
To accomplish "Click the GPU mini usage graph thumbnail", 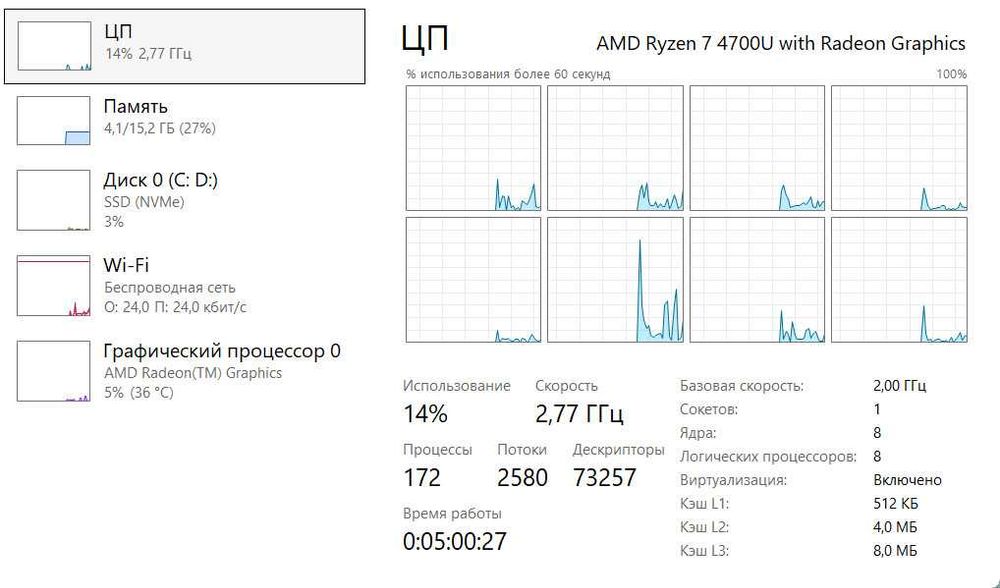I will [x=54, y=371].
